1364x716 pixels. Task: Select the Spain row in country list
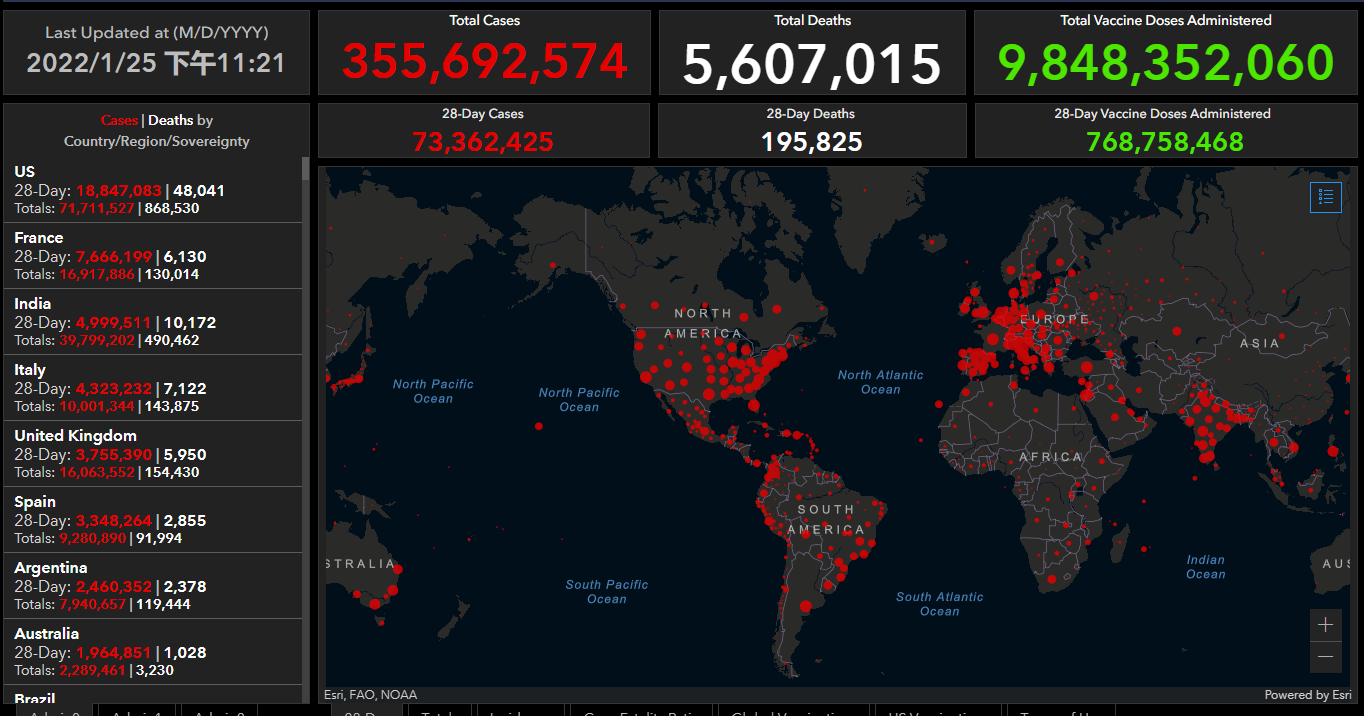pos(152,520)
